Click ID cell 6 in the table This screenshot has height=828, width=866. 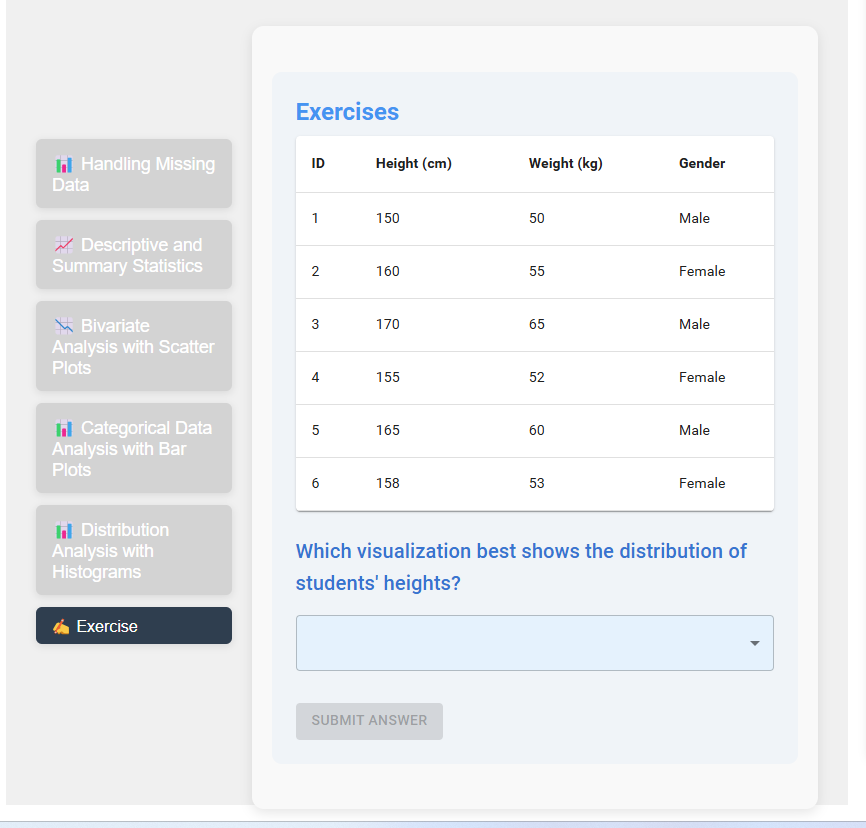[315, 483]
